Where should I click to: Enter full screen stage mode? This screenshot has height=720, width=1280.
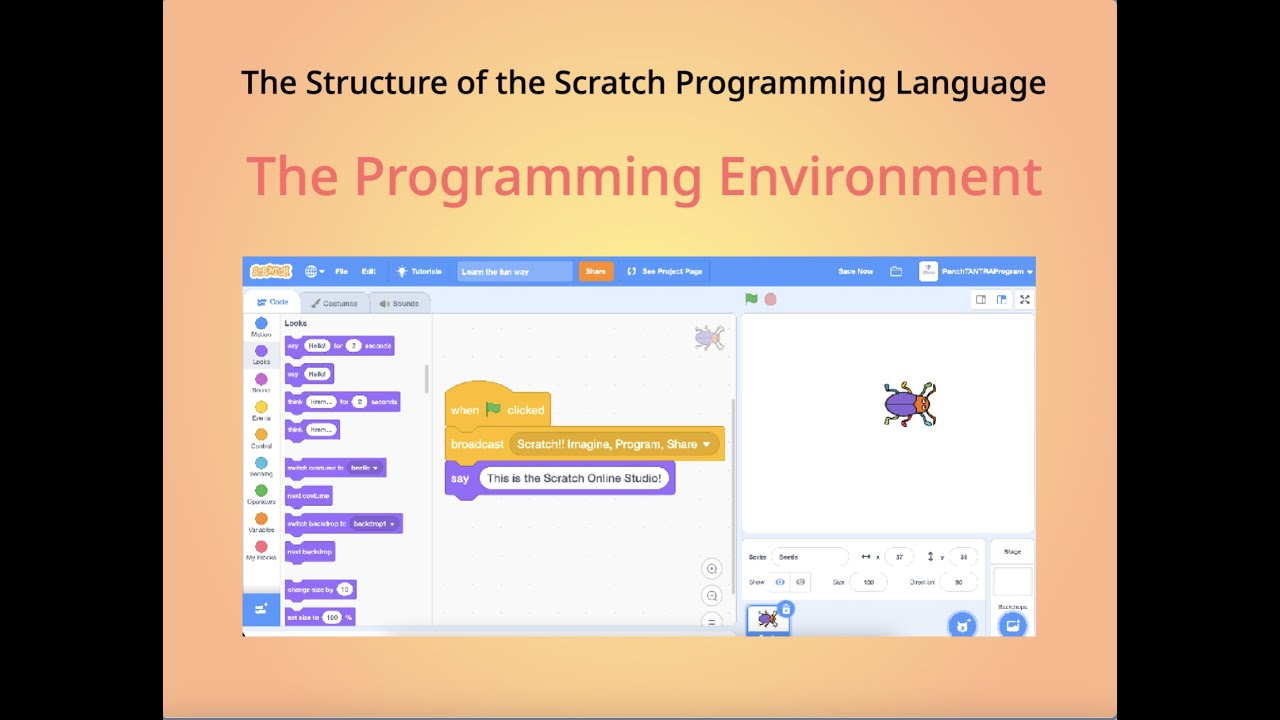pos(1024,299)
